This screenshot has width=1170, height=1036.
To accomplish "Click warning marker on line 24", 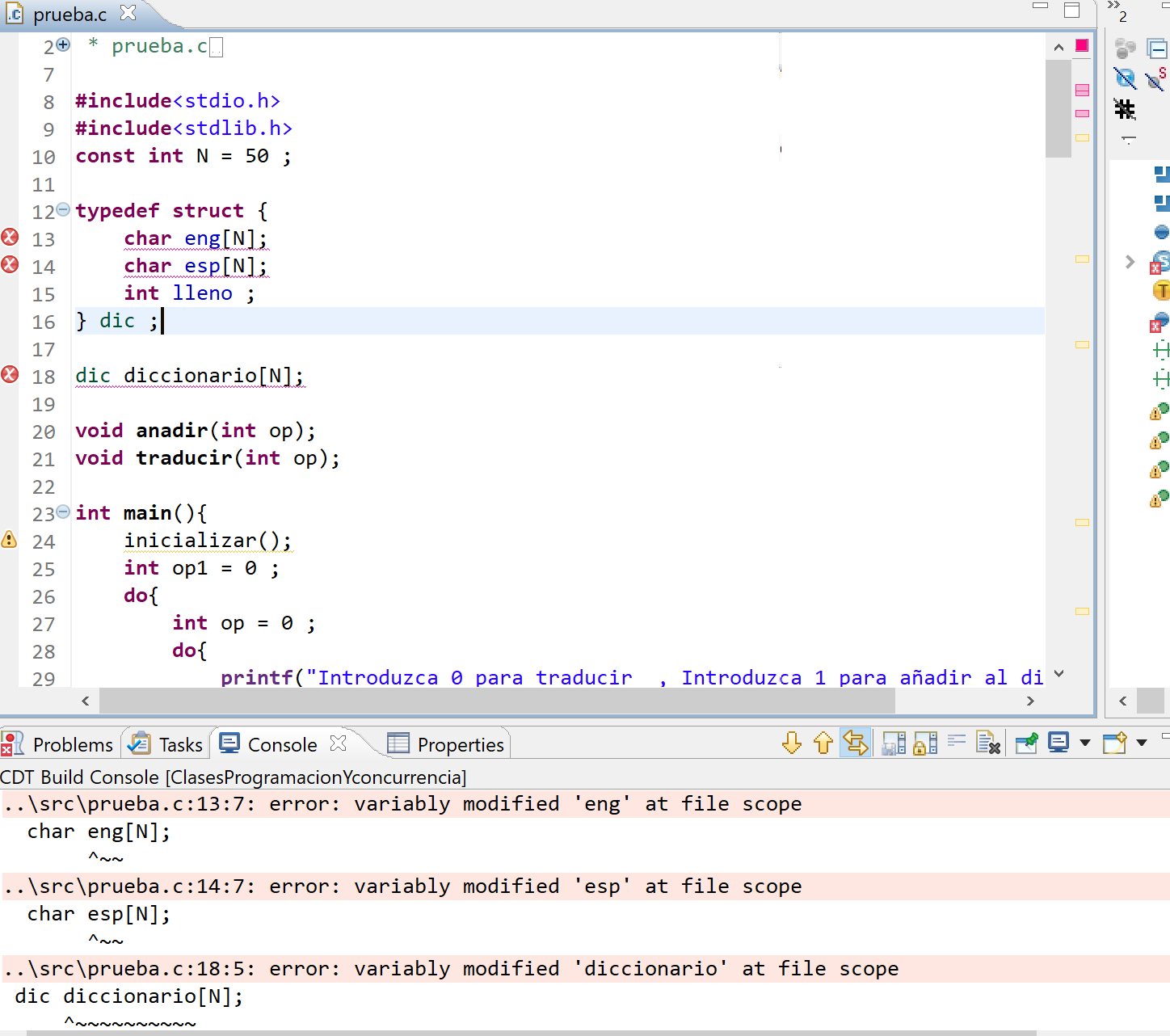I will (10, 540).
